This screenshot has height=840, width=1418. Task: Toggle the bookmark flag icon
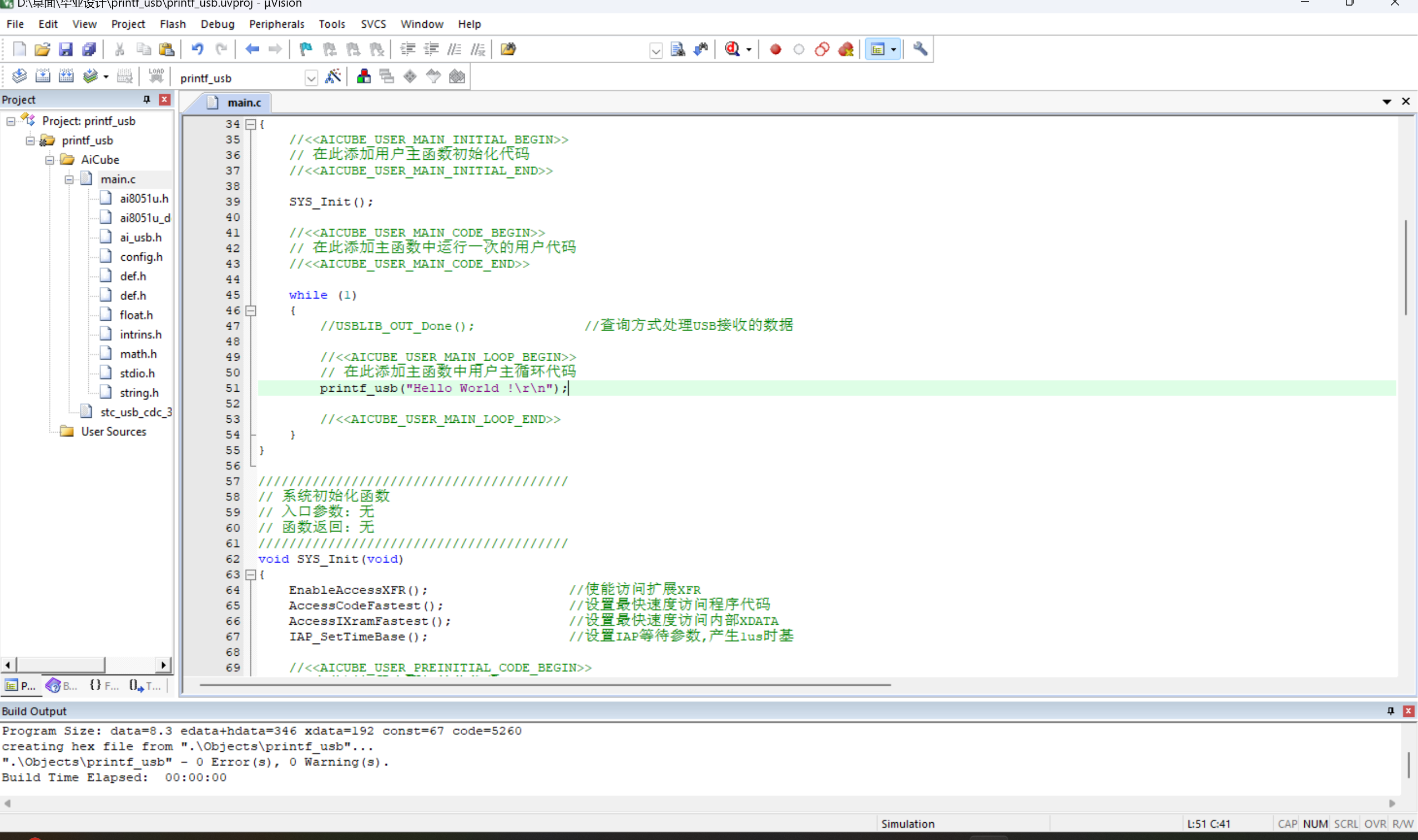306,49
